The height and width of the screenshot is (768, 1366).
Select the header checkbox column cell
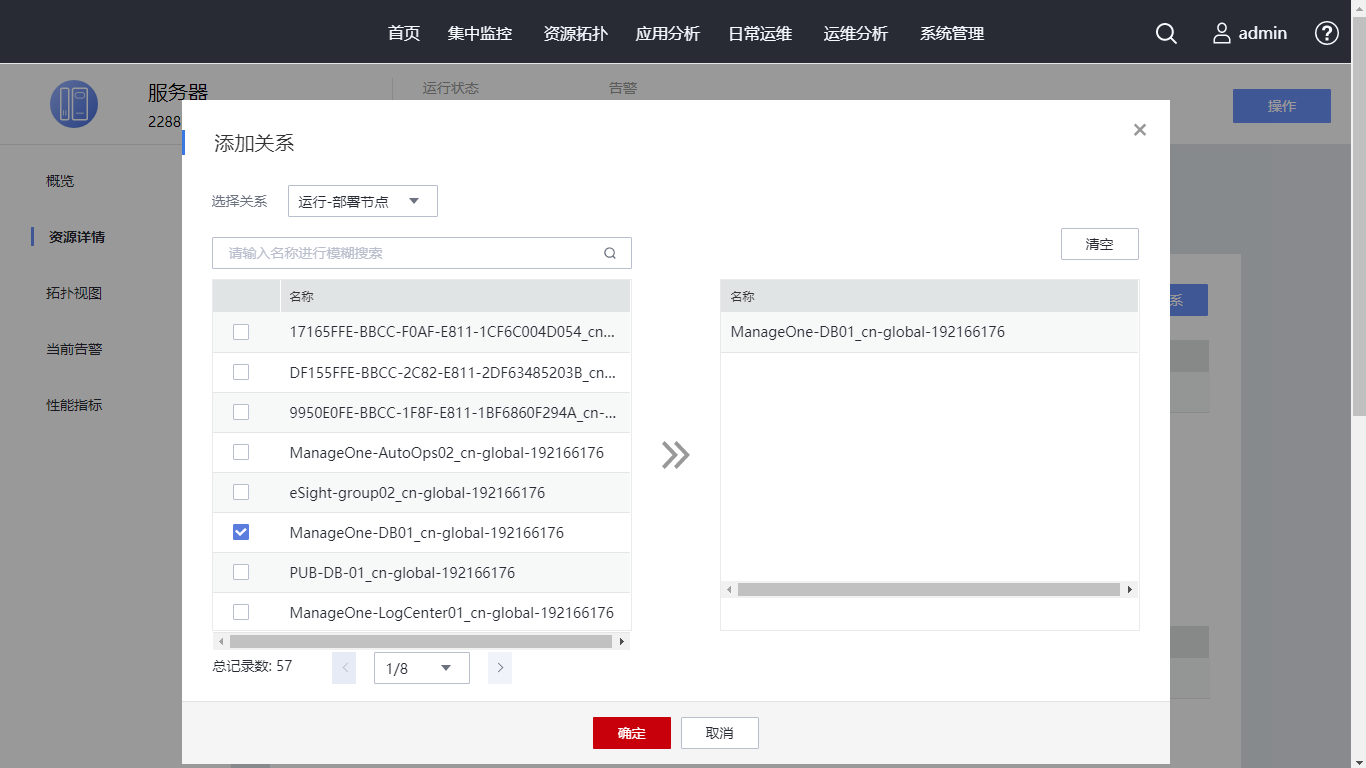(246, 296)
